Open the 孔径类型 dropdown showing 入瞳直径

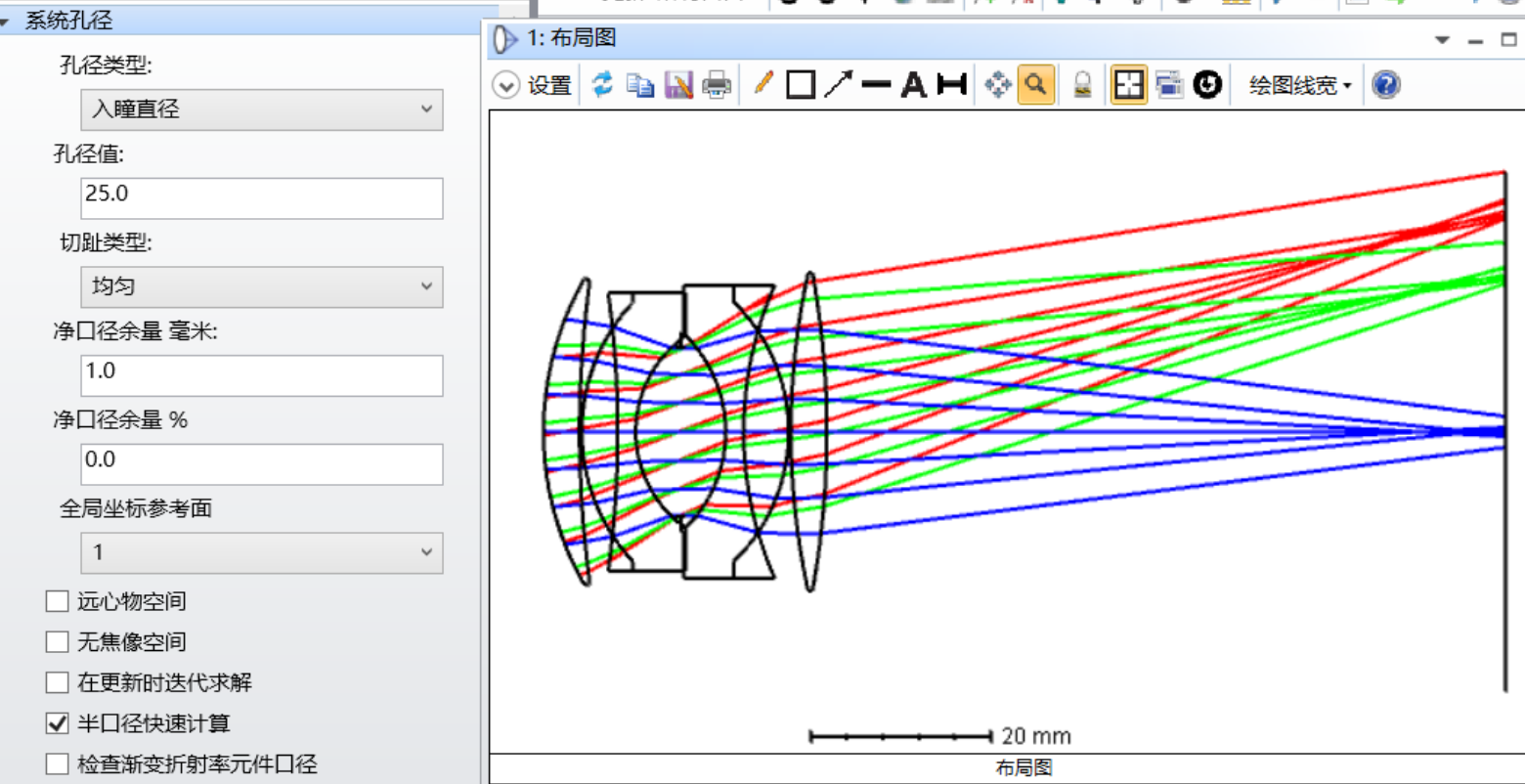click(x=262, y=109)
